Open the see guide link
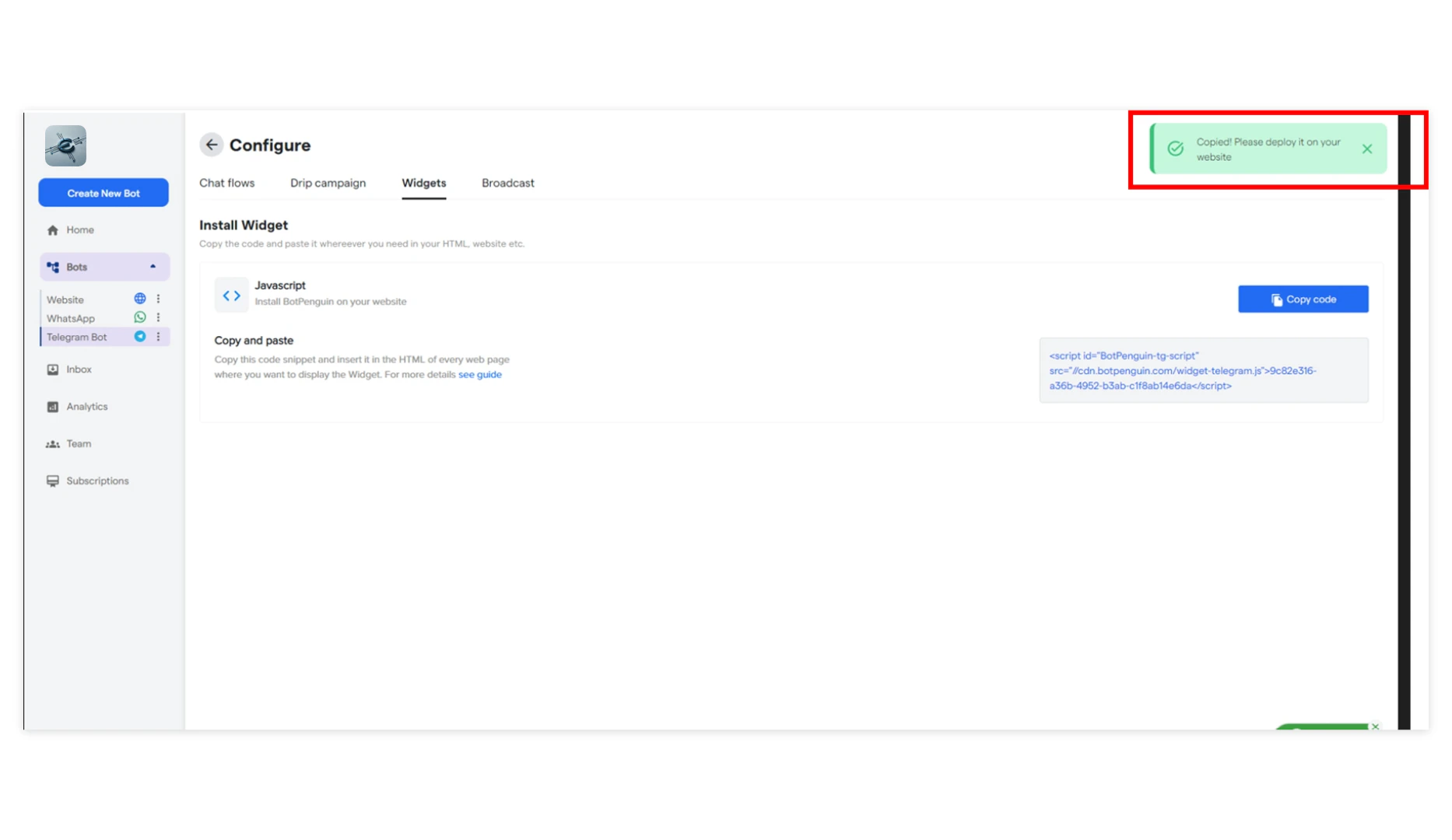 [x=480, y=375]
